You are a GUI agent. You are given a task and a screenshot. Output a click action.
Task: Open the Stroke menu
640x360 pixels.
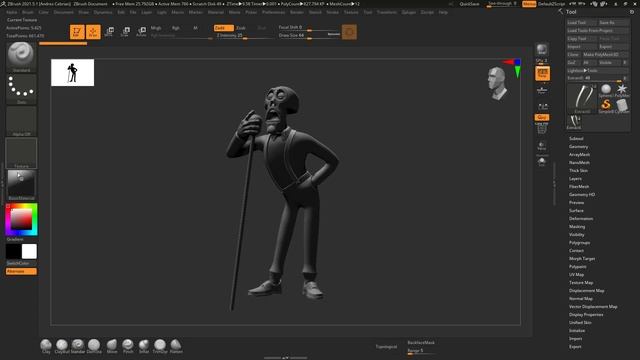(x=332, y=12)
